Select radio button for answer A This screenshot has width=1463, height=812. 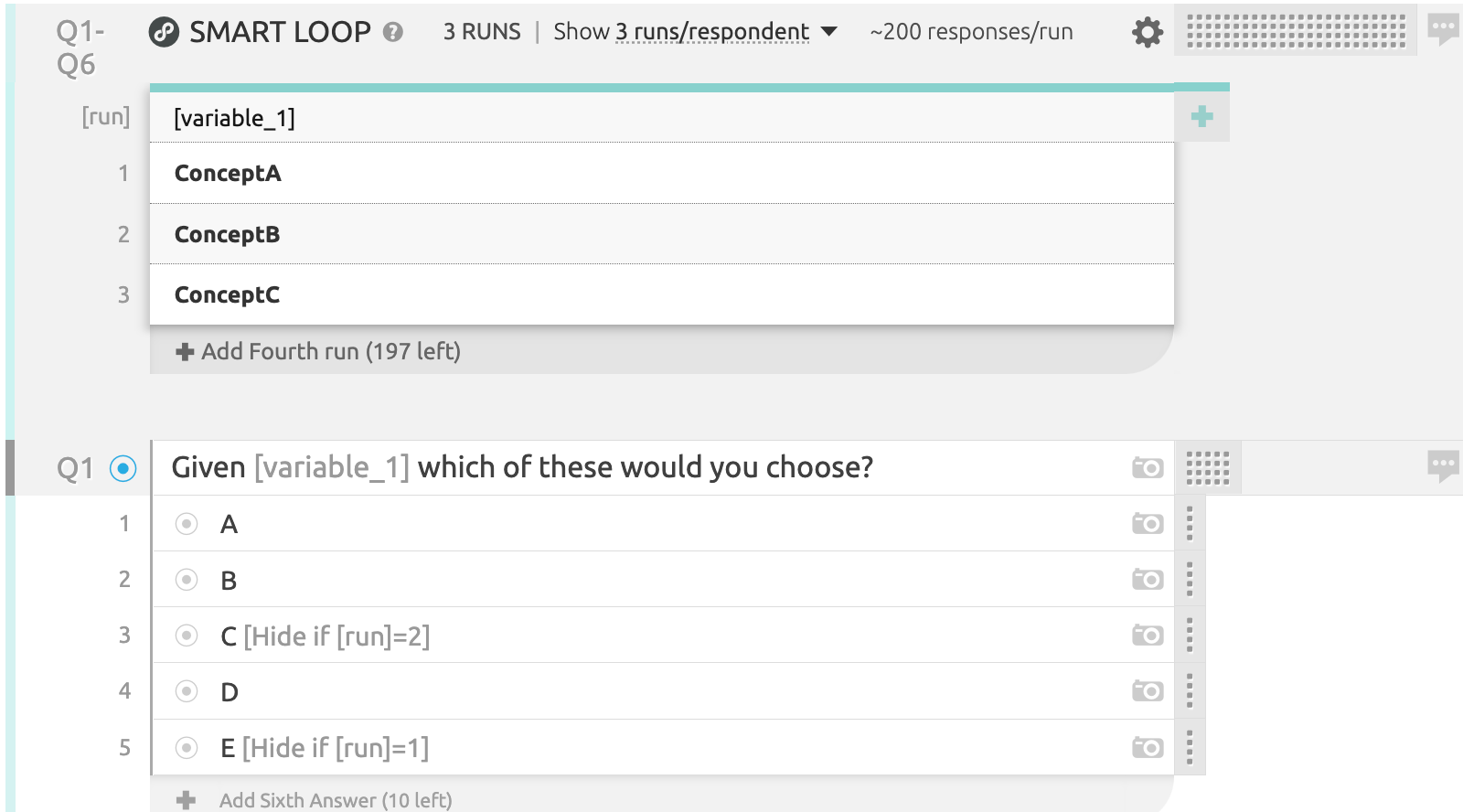point(187,524)
